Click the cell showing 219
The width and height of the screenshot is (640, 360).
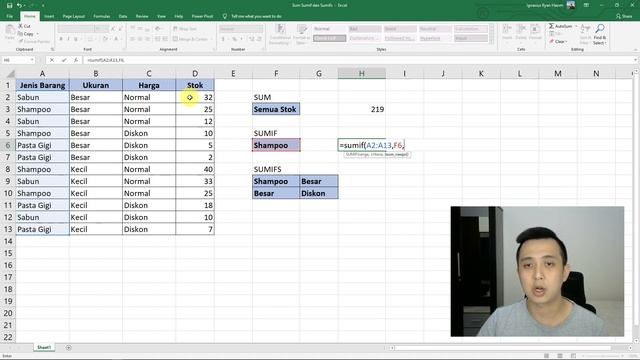[362, 109]
